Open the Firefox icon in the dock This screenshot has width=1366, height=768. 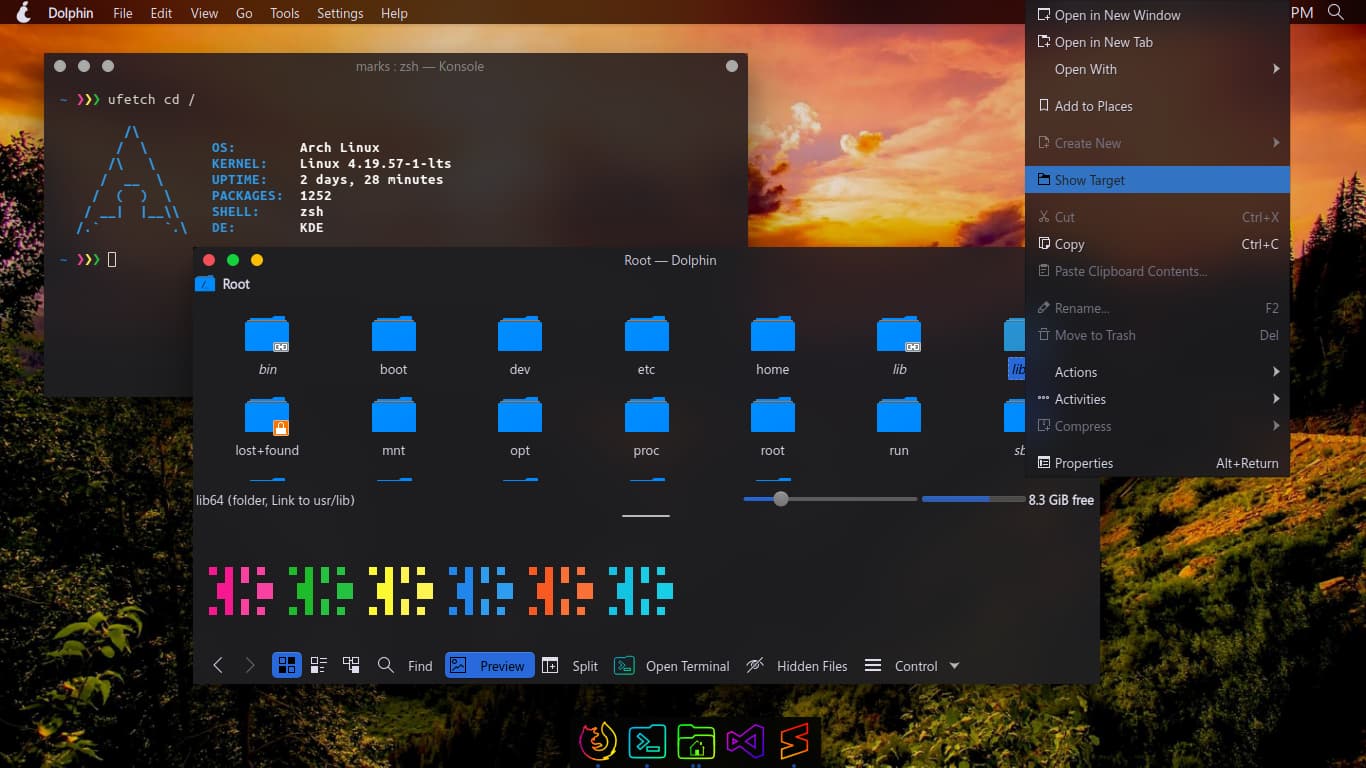[598, 742]
